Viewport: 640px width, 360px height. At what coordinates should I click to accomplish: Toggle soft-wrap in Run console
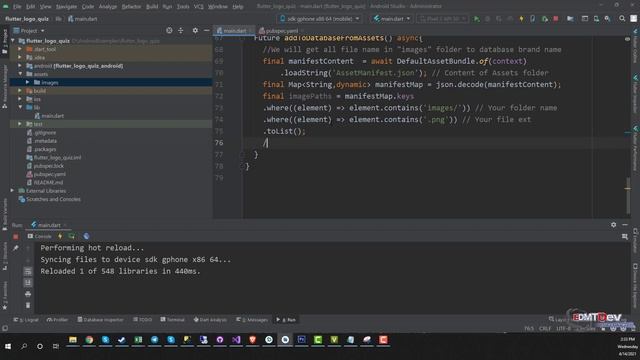click(x=28, y=271)
